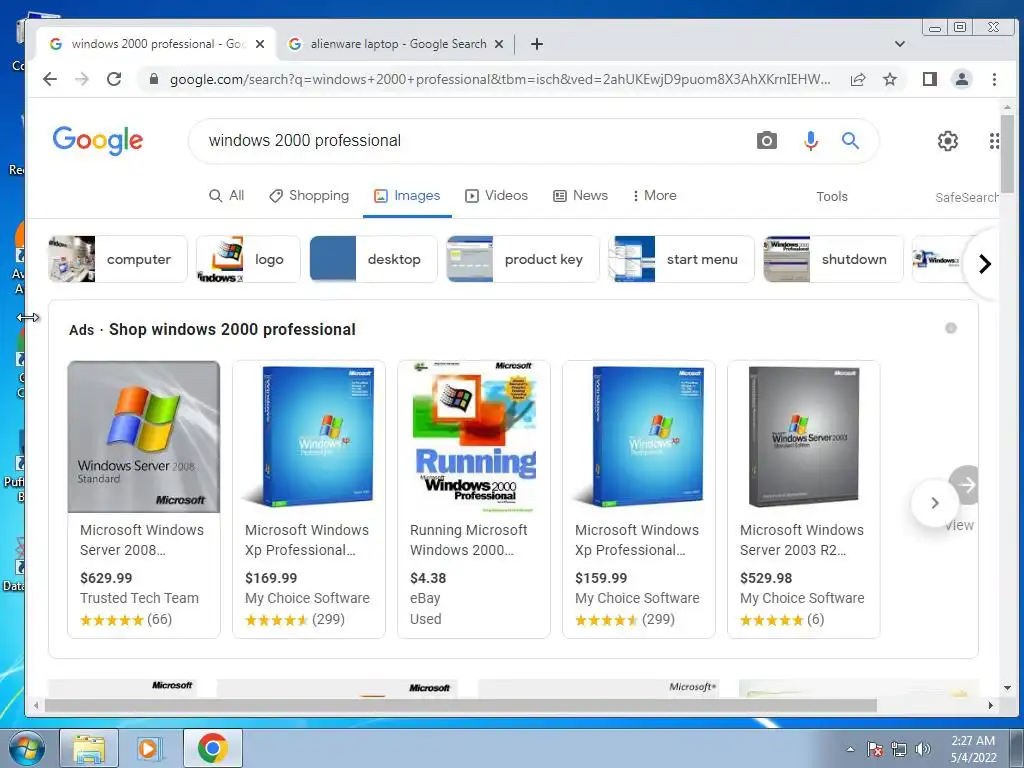The height and width of the screenshot is (768, 1024).
Task: Select the windows 2000 professional tab
Action: pos(157,44)
